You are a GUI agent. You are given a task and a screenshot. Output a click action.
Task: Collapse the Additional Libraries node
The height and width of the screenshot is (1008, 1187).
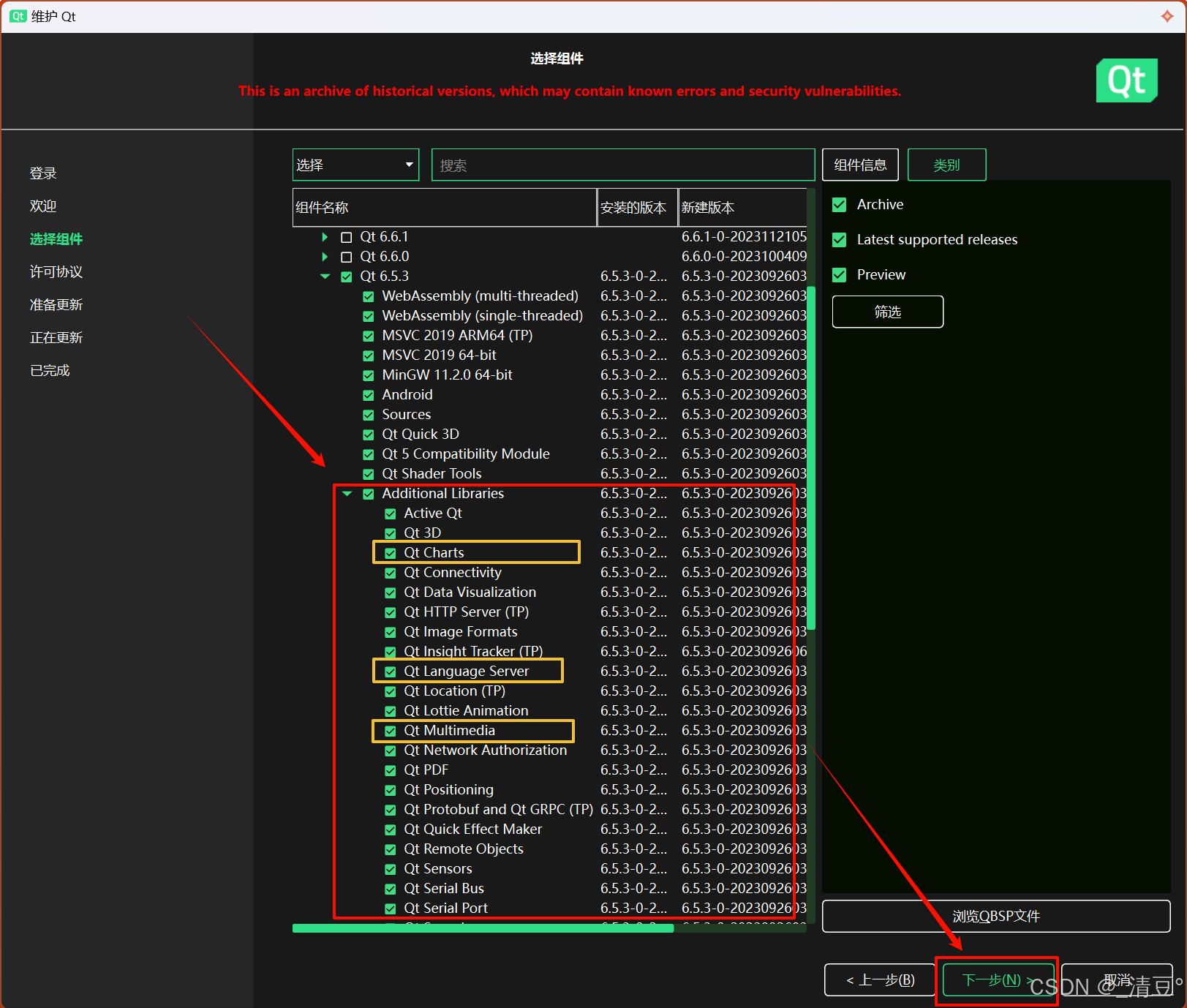pyautogui.click(x=347, y=494)
